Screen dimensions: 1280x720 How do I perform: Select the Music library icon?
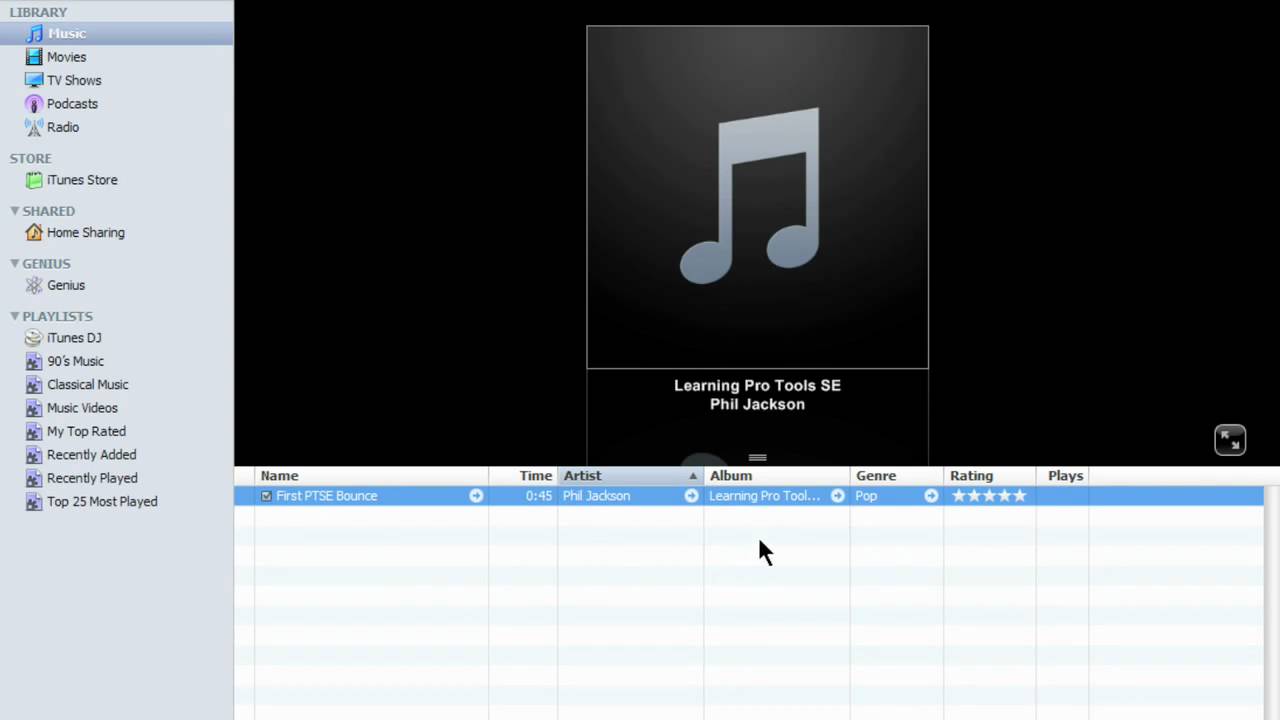tap(34, 34)
